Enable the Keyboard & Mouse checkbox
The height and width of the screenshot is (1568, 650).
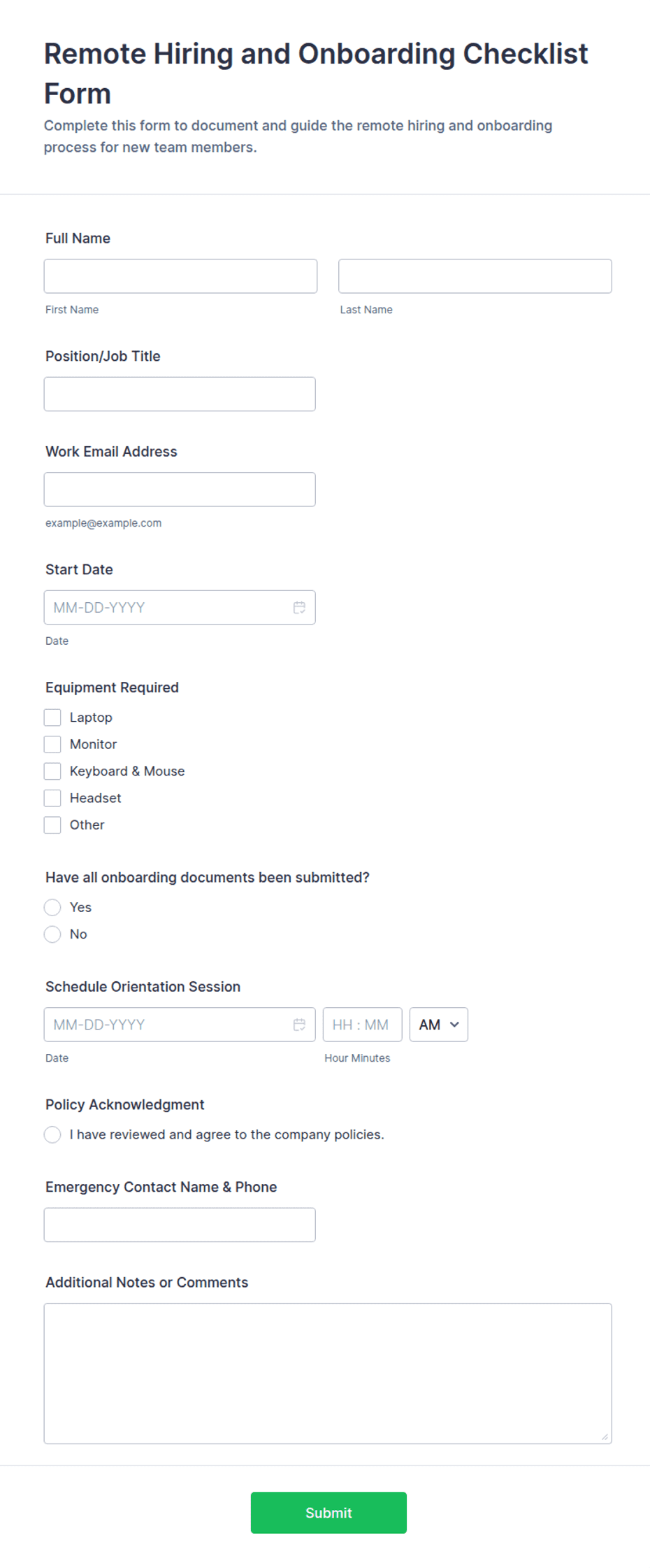[52, 771]
